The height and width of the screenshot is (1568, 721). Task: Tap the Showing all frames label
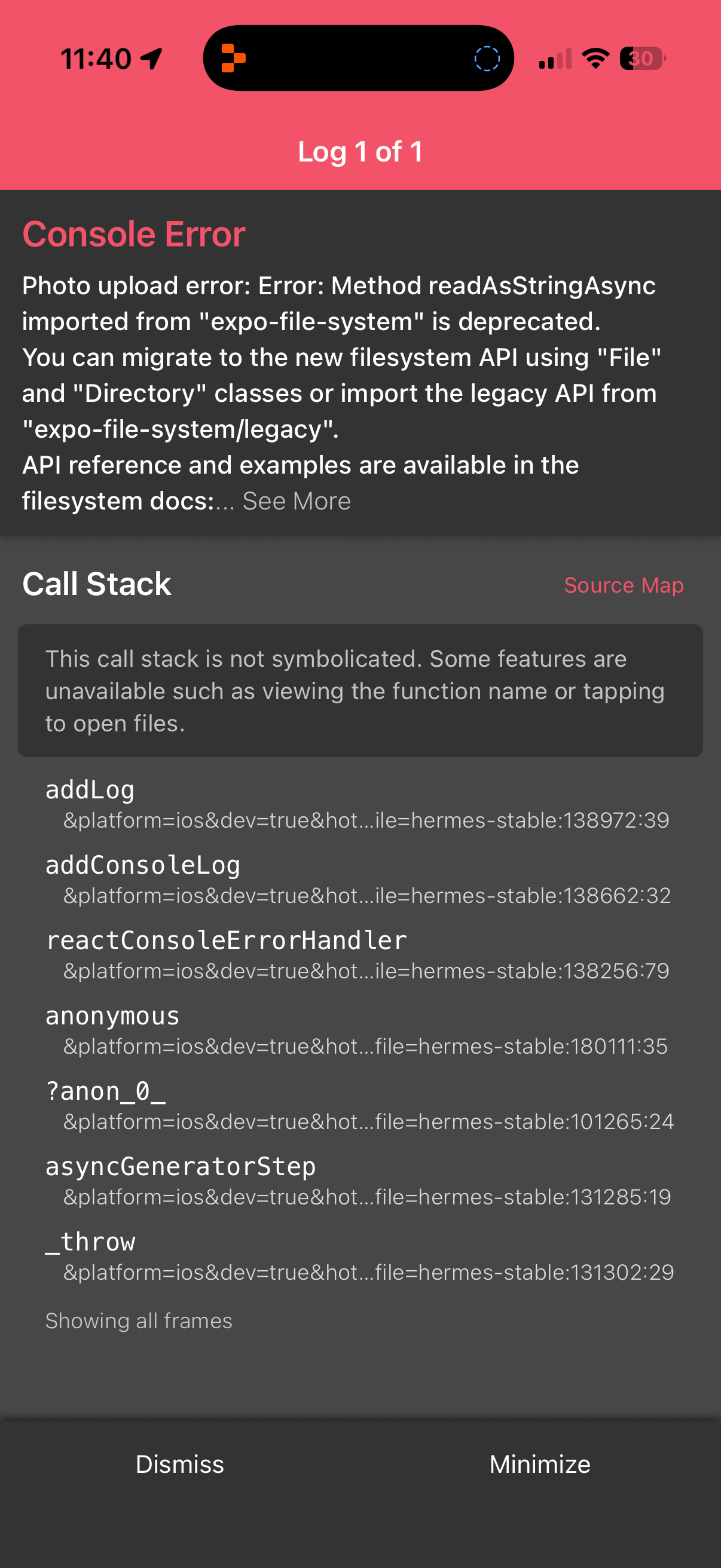[x=139, y=1321]
